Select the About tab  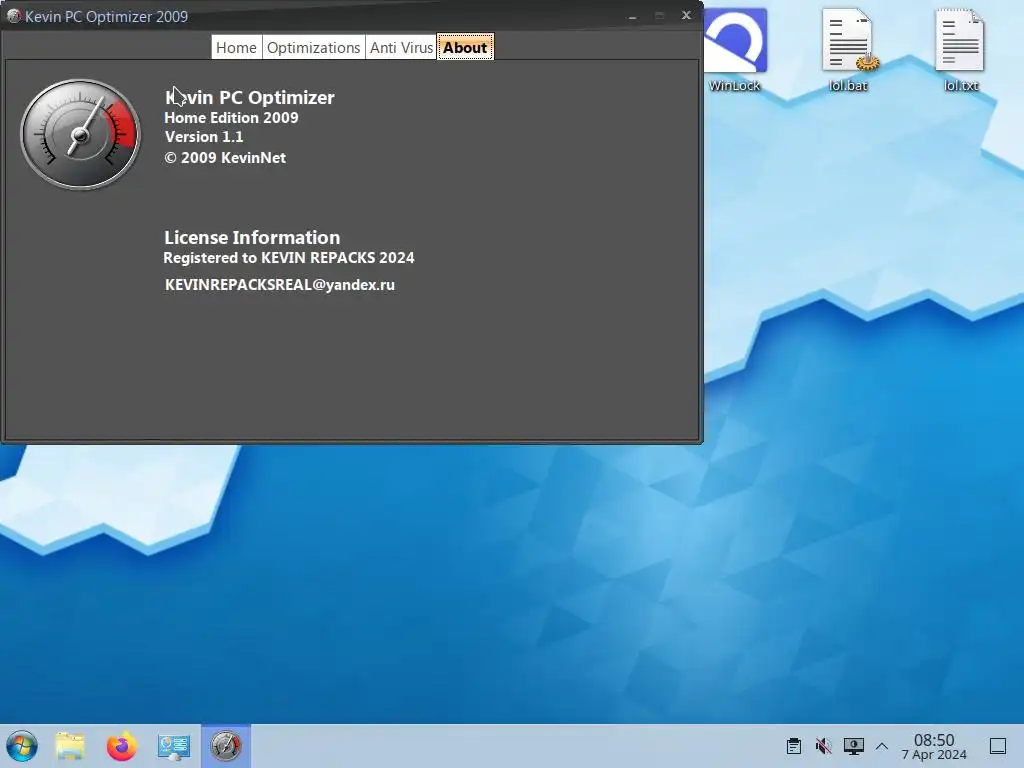(465, 48)
